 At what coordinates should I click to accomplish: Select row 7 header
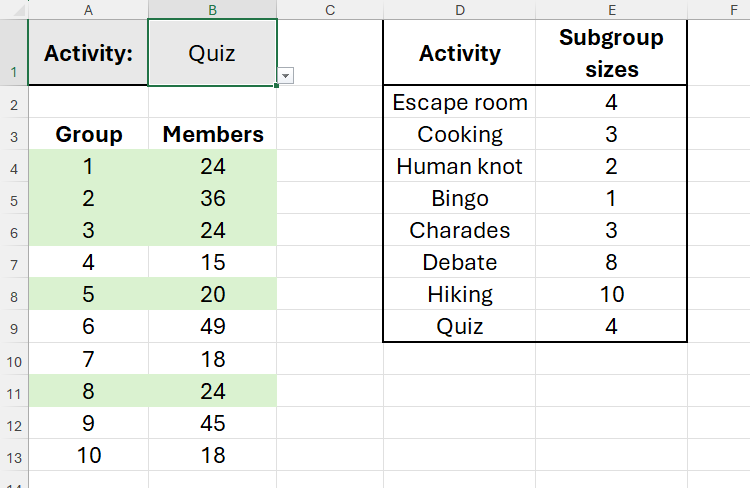(x=13, y=262)
